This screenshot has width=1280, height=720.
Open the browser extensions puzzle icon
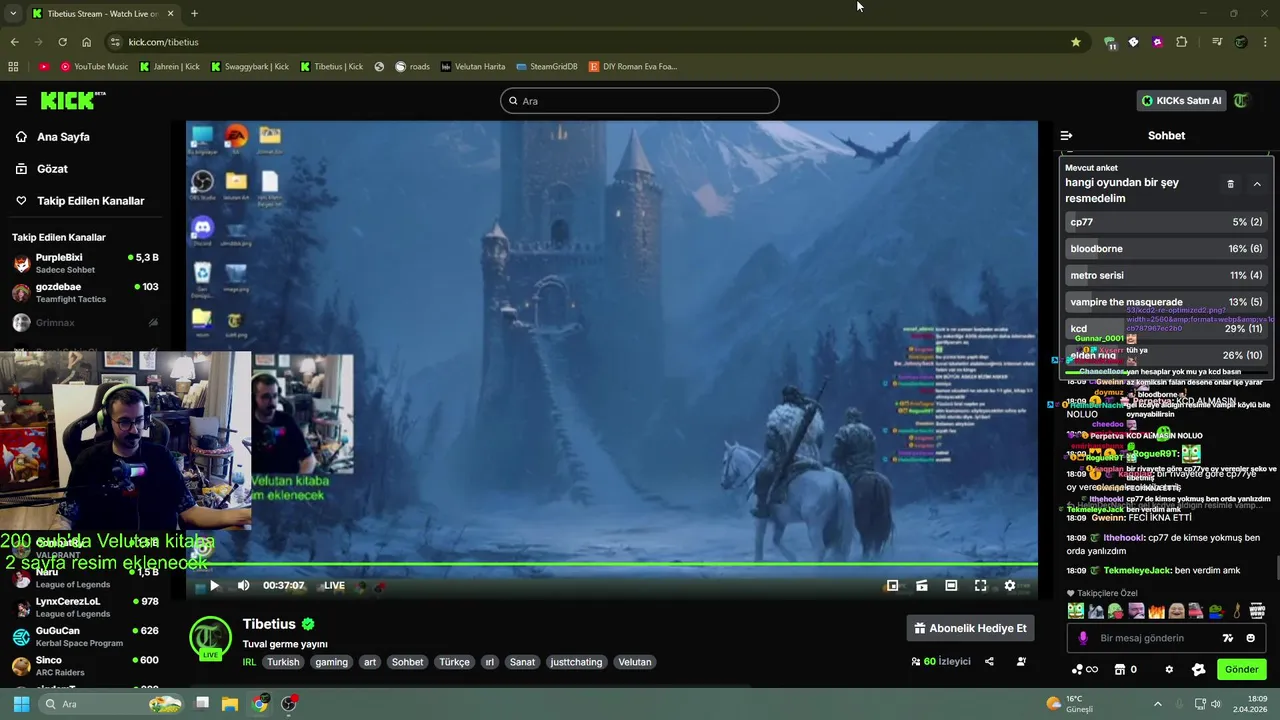click(x=1182, y=42)
